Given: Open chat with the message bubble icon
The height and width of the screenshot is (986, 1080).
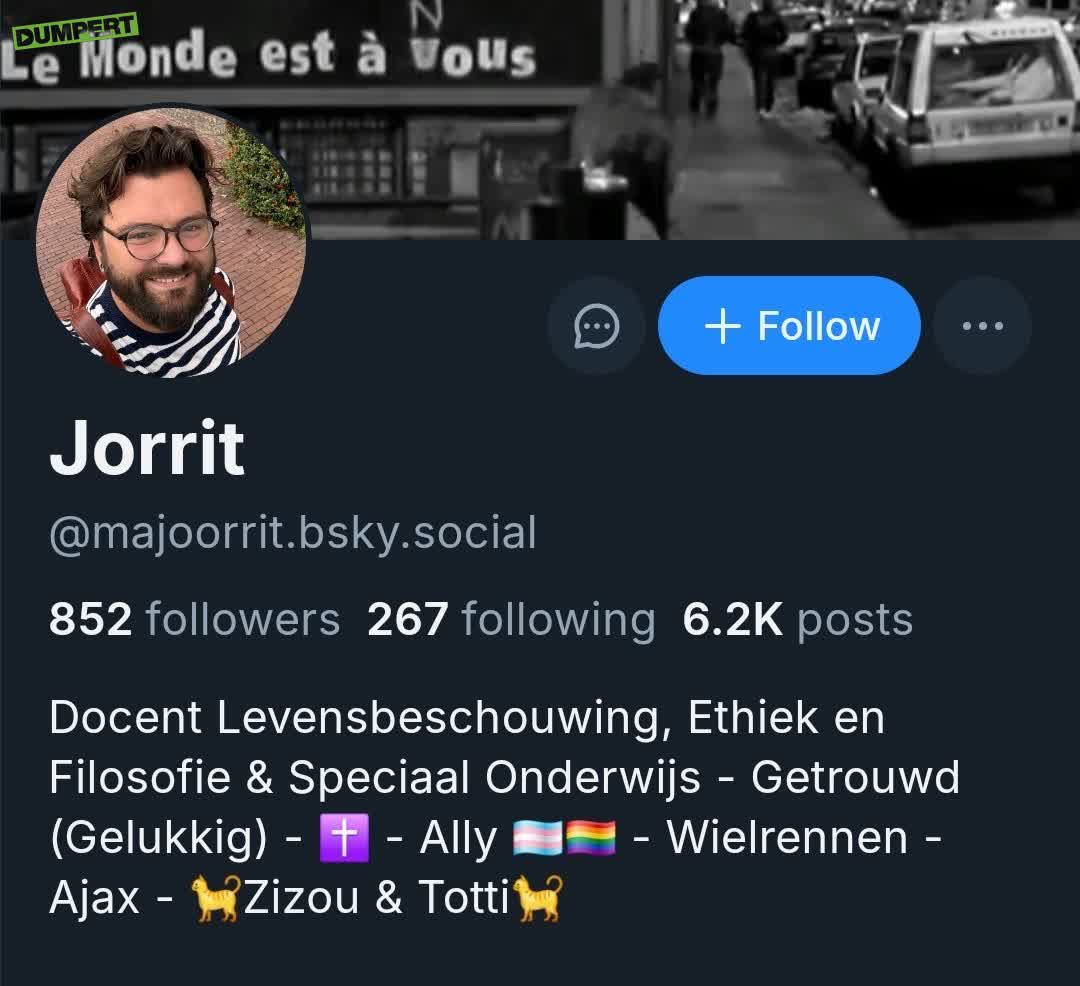Looking at the screenshot, I should [x=596, y=326].
